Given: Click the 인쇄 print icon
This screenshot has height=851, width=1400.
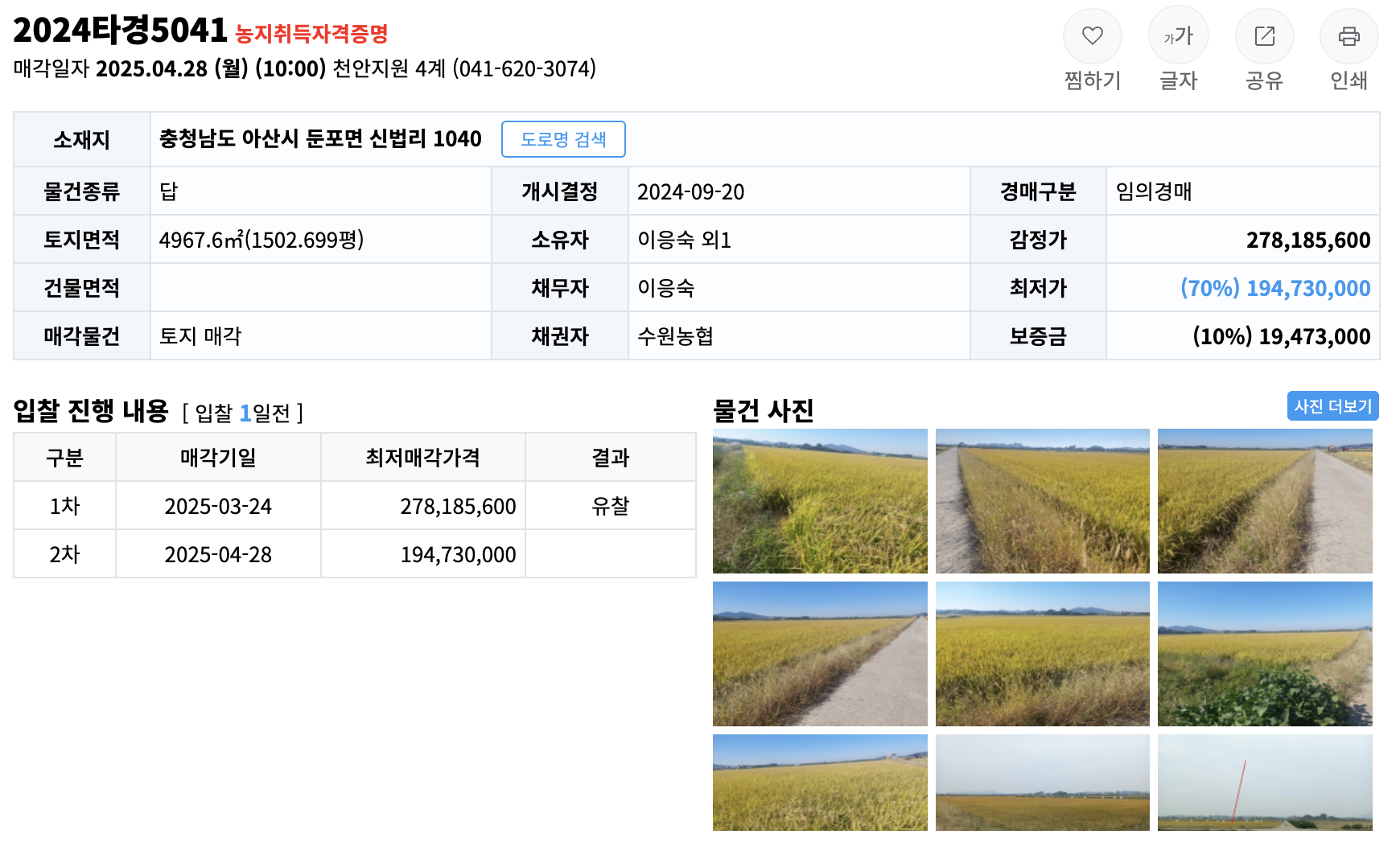Looking at the screenshot, I should pos(1349,36).
